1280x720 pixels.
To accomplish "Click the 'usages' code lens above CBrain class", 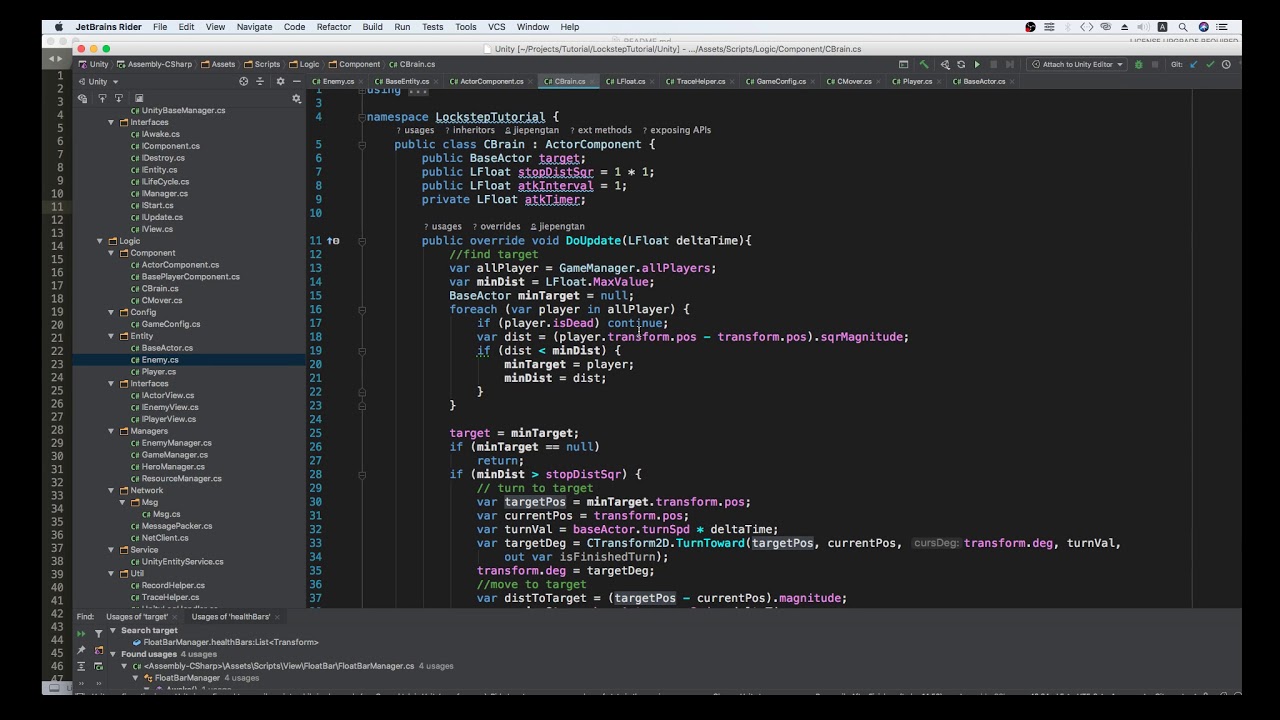I will [415, 130].
